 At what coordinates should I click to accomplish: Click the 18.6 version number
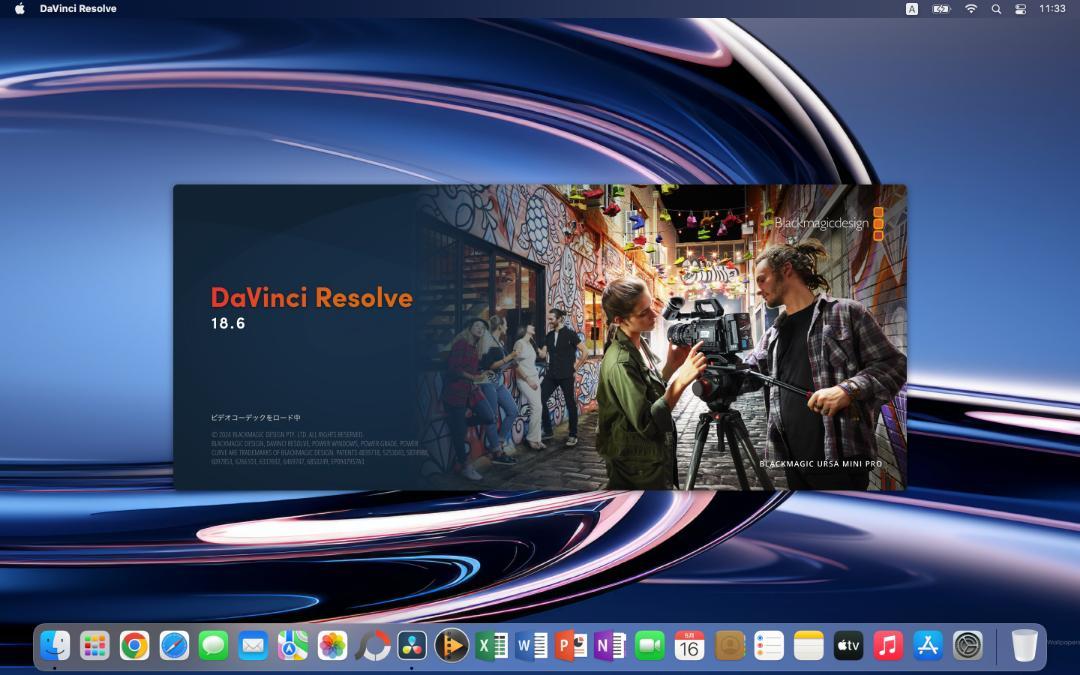click(228, 323)
